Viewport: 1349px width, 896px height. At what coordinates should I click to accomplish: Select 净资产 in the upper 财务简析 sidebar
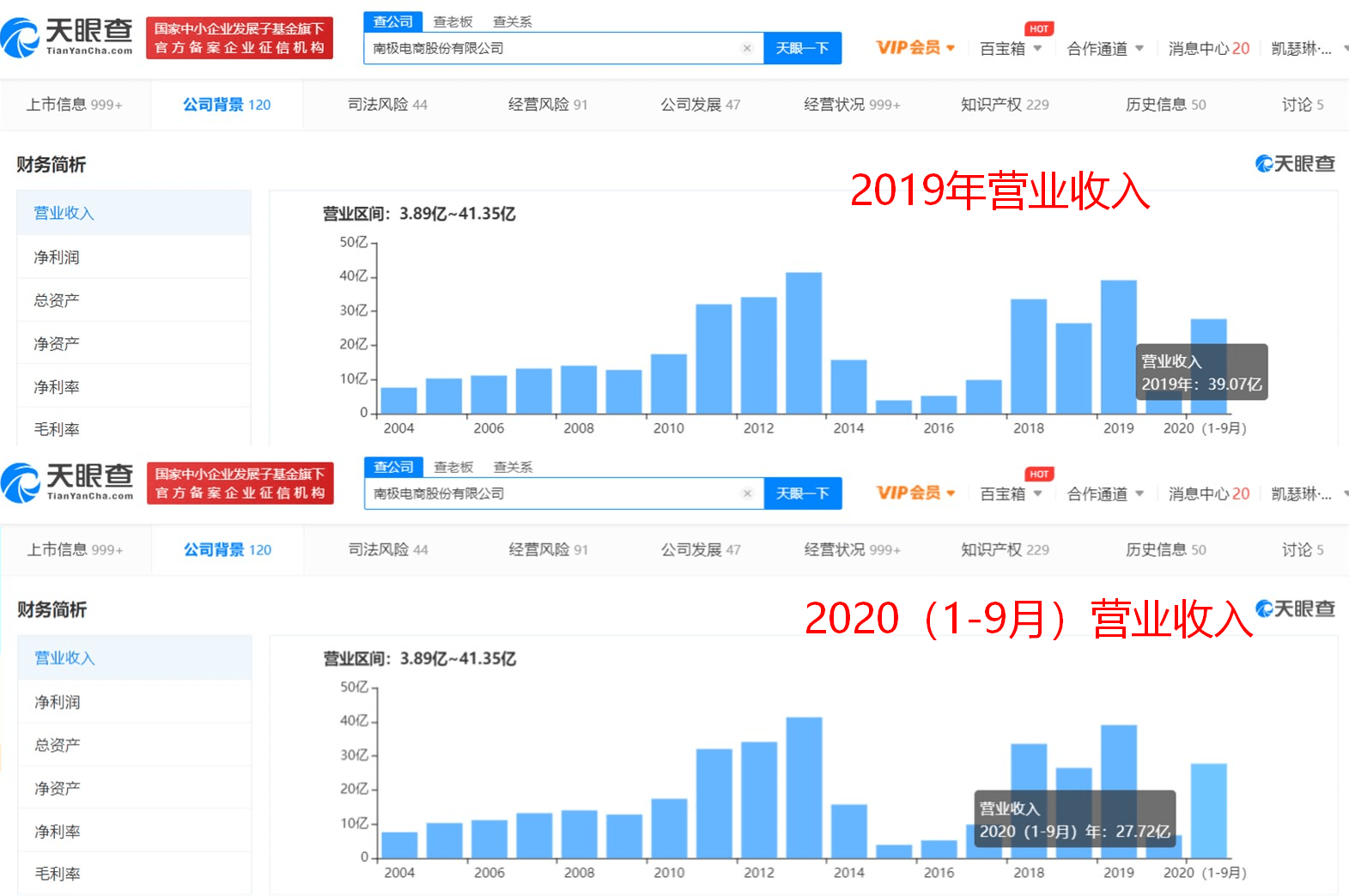[x=134, y=343]
